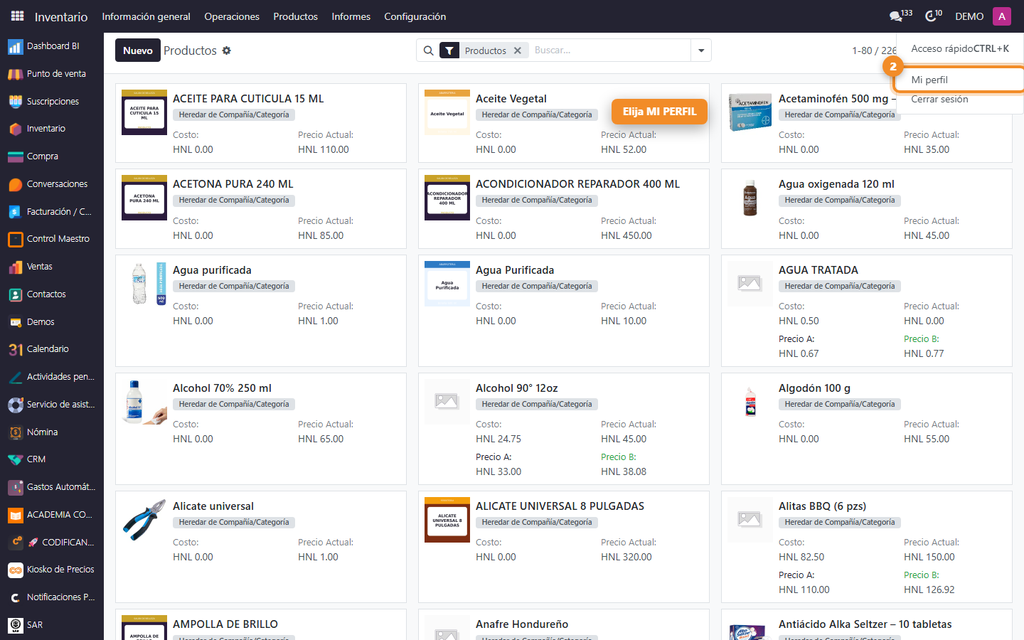Open ALICATE UNIVERSAL 8 PULGADAS product
This screenshot has height=640, width=1024.
point(560,506)
